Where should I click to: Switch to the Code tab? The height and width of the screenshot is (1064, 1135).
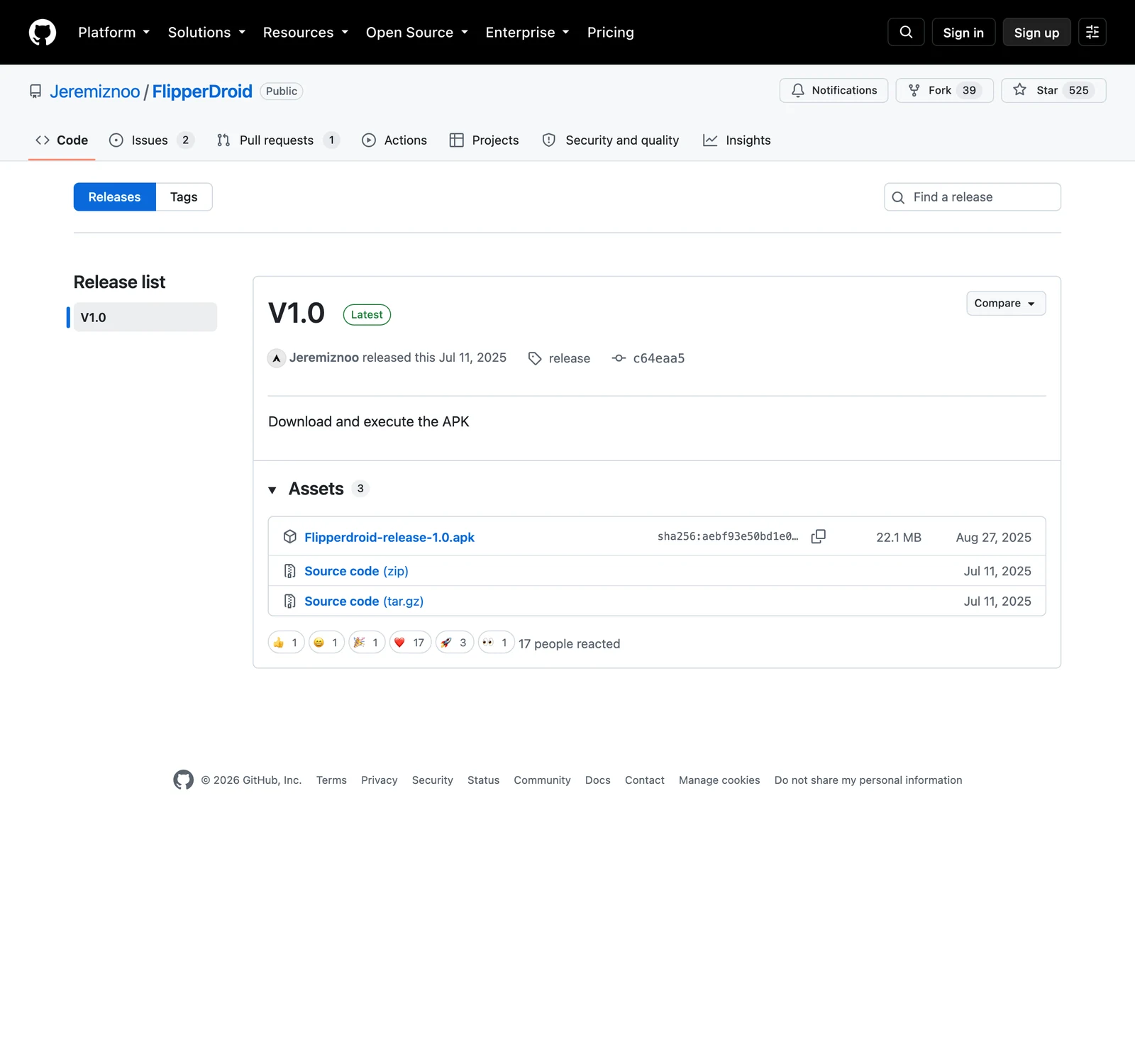[62, 140]
